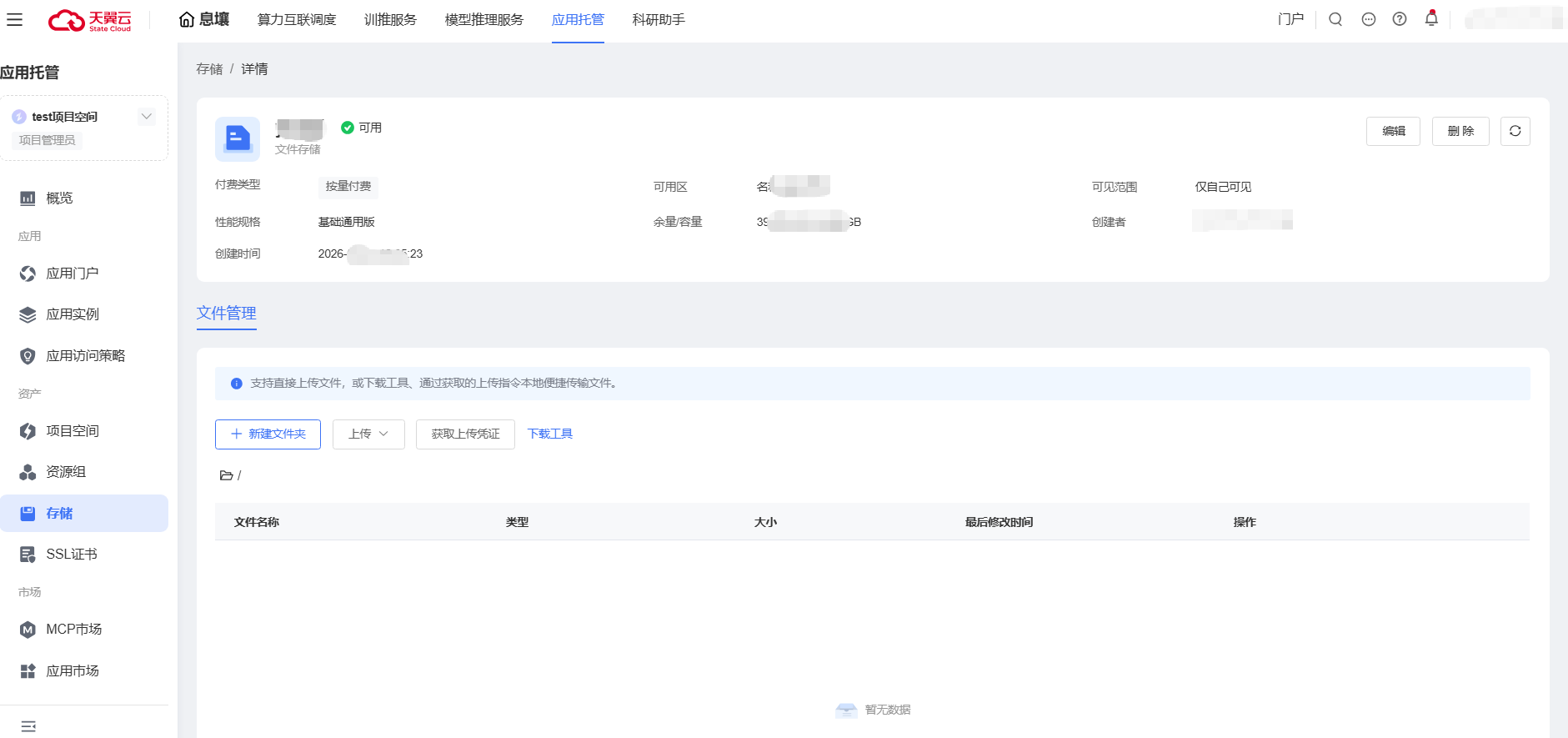Click the 编辑 button

click(x=1392, y=131)
